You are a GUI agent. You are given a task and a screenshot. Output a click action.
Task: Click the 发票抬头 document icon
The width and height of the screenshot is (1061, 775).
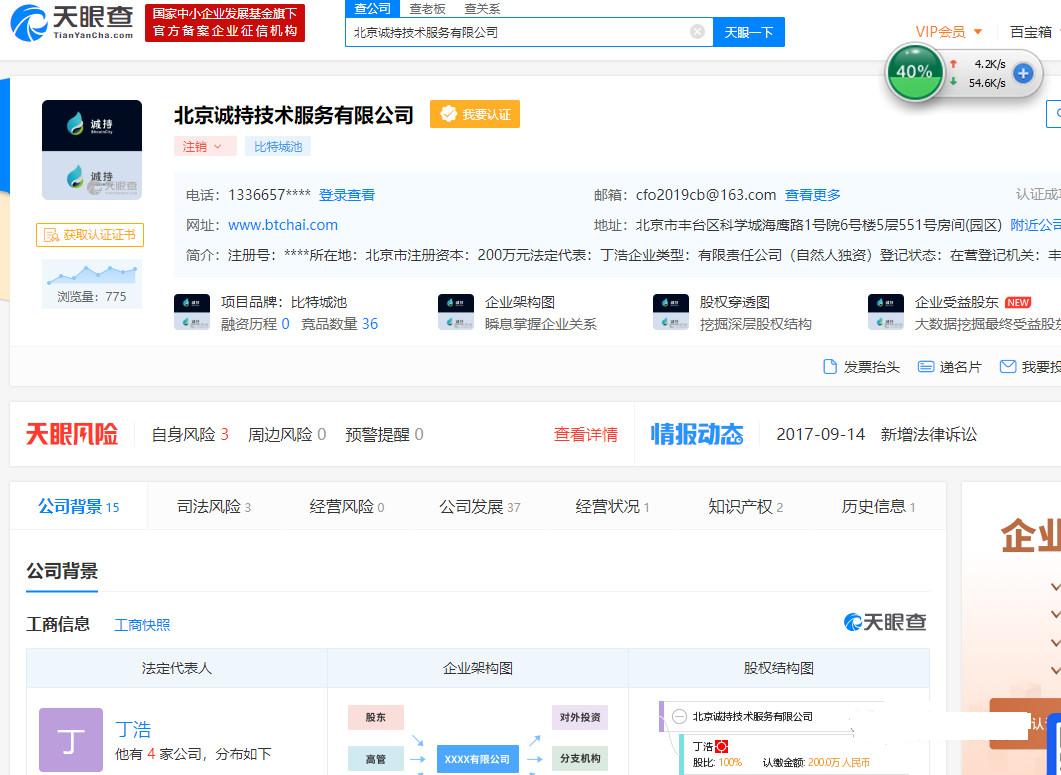point(830,367)
